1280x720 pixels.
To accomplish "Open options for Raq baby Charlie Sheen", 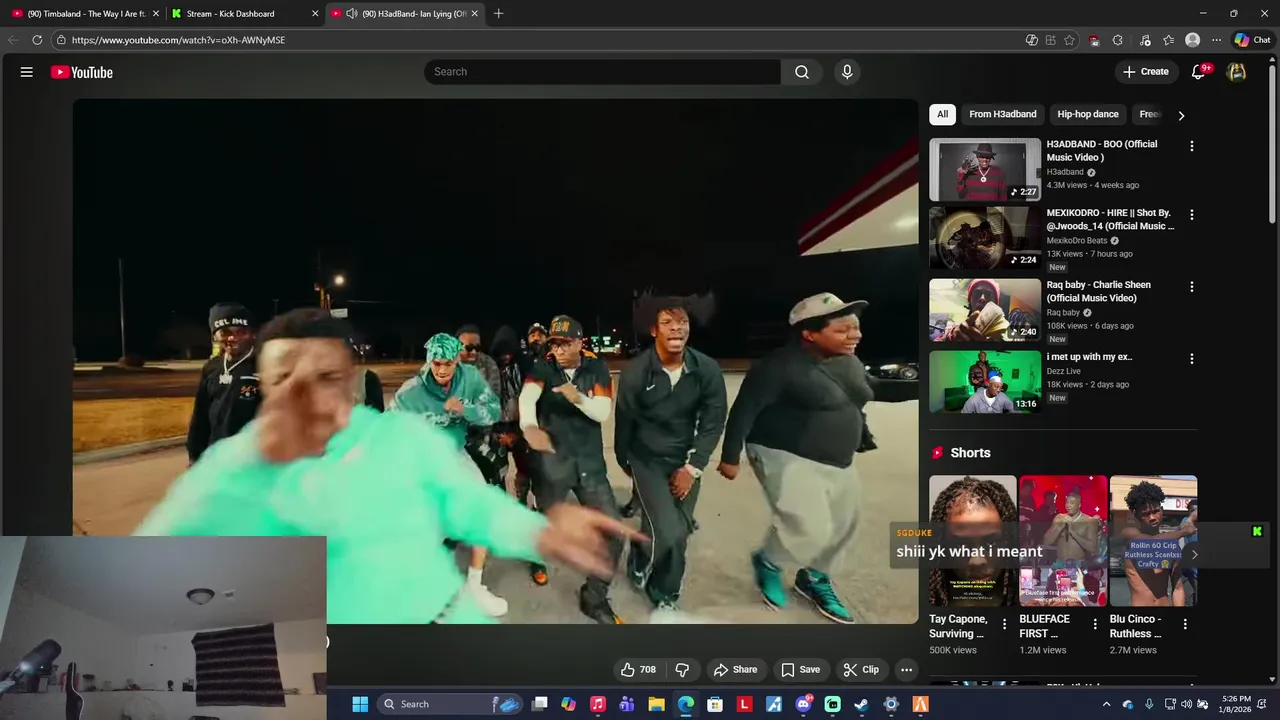I will click(x=1191, y=287).
